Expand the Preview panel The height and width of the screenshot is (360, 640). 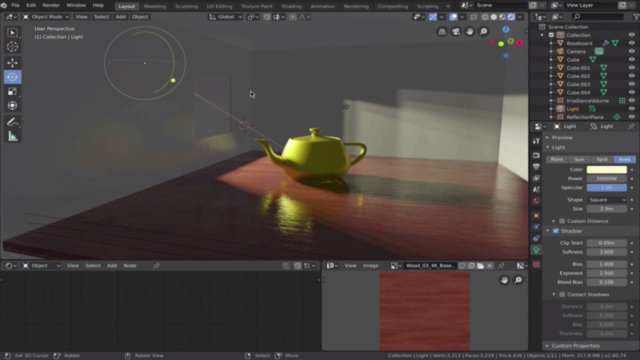[562, 138]
